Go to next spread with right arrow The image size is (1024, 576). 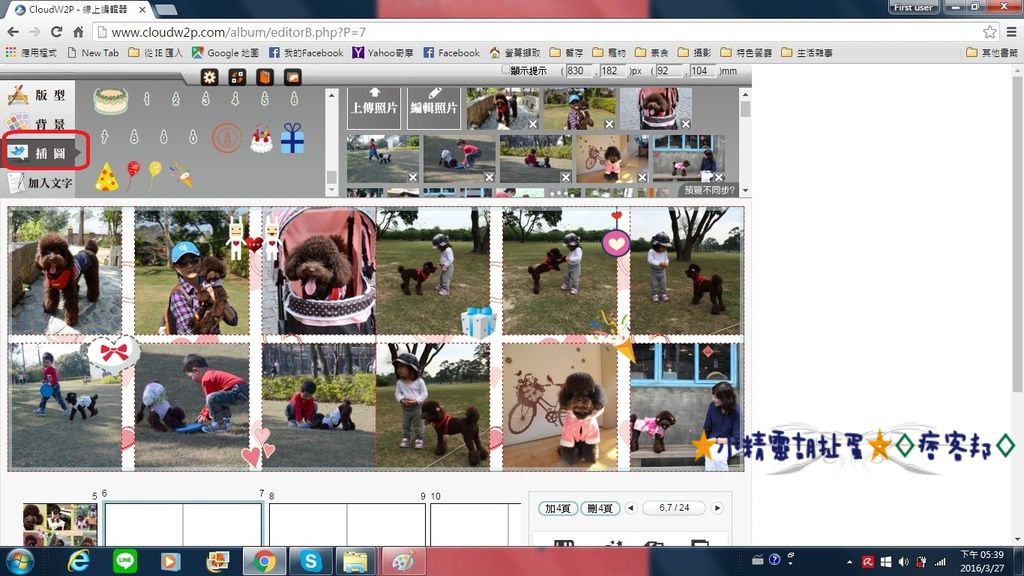[x=717, y=507]
